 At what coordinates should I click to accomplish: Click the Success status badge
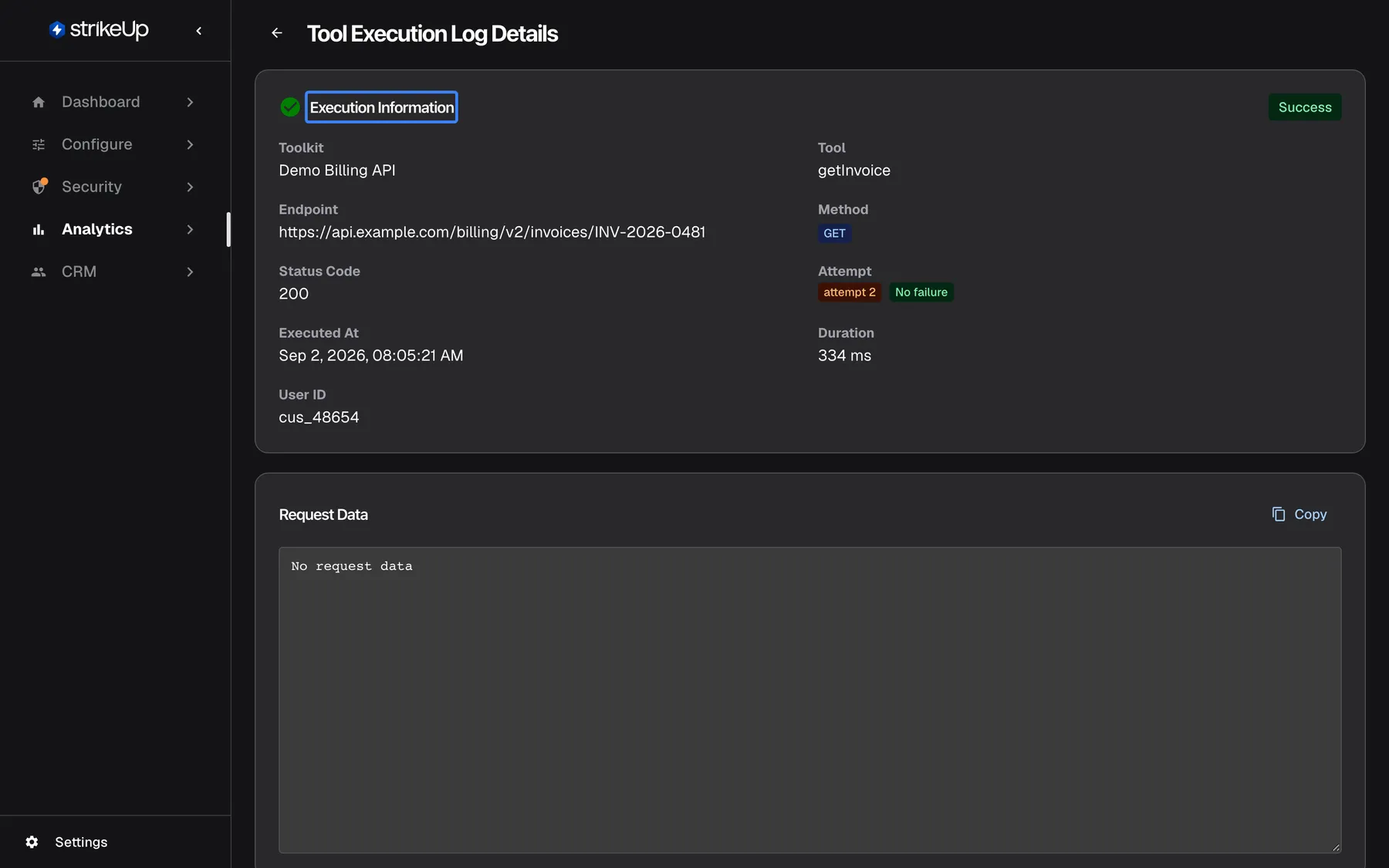pos(1305,107)
